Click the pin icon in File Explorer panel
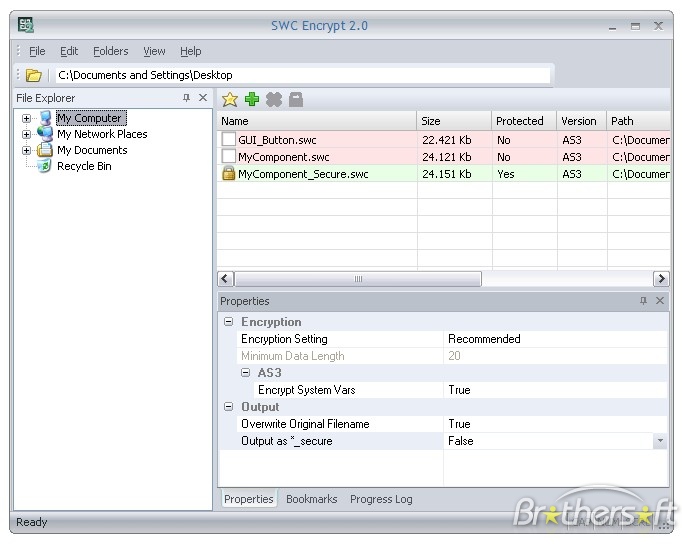Viewport: 682px width, 544px height. pyautogui.click(x=186, y=98)
